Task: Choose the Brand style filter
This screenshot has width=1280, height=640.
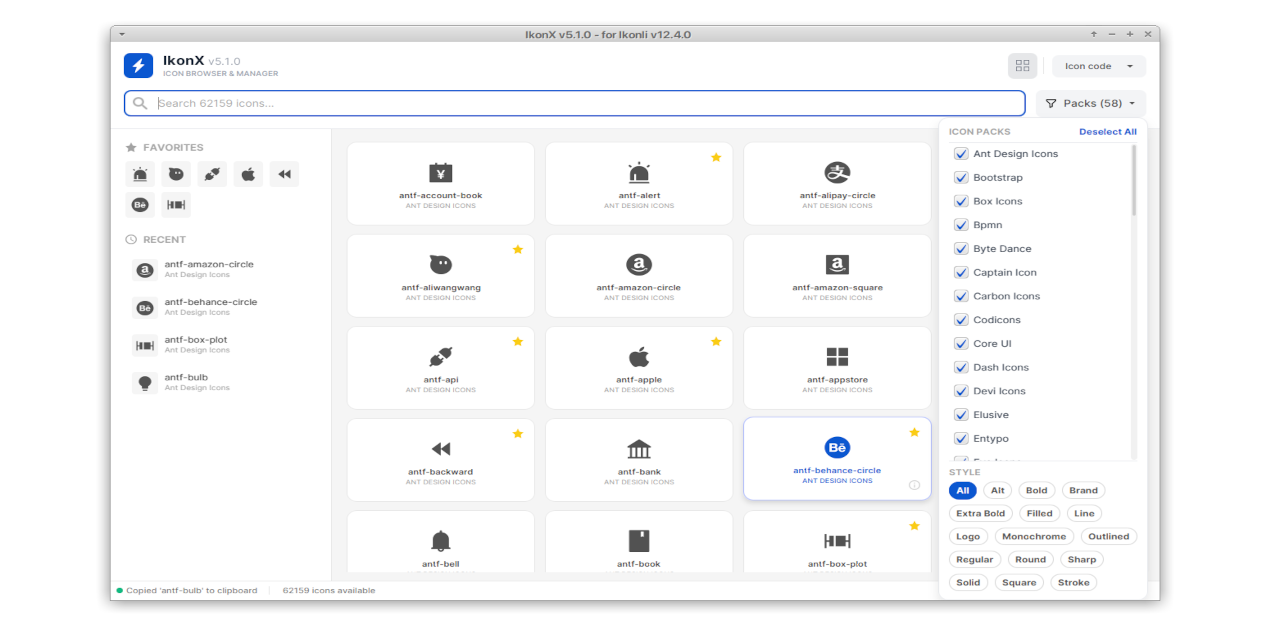Action: coord(1083,490)
